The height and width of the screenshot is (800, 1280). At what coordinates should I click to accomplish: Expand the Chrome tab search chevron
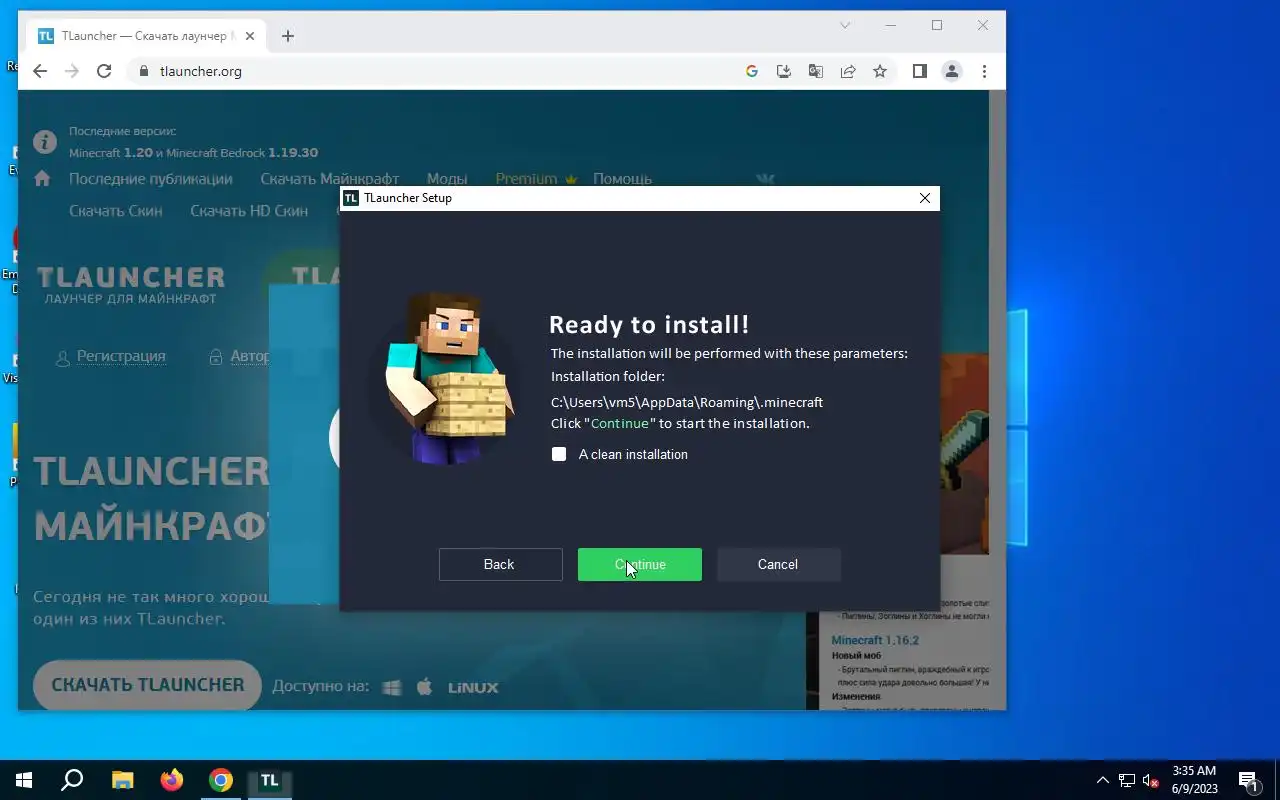click(845, 25)
